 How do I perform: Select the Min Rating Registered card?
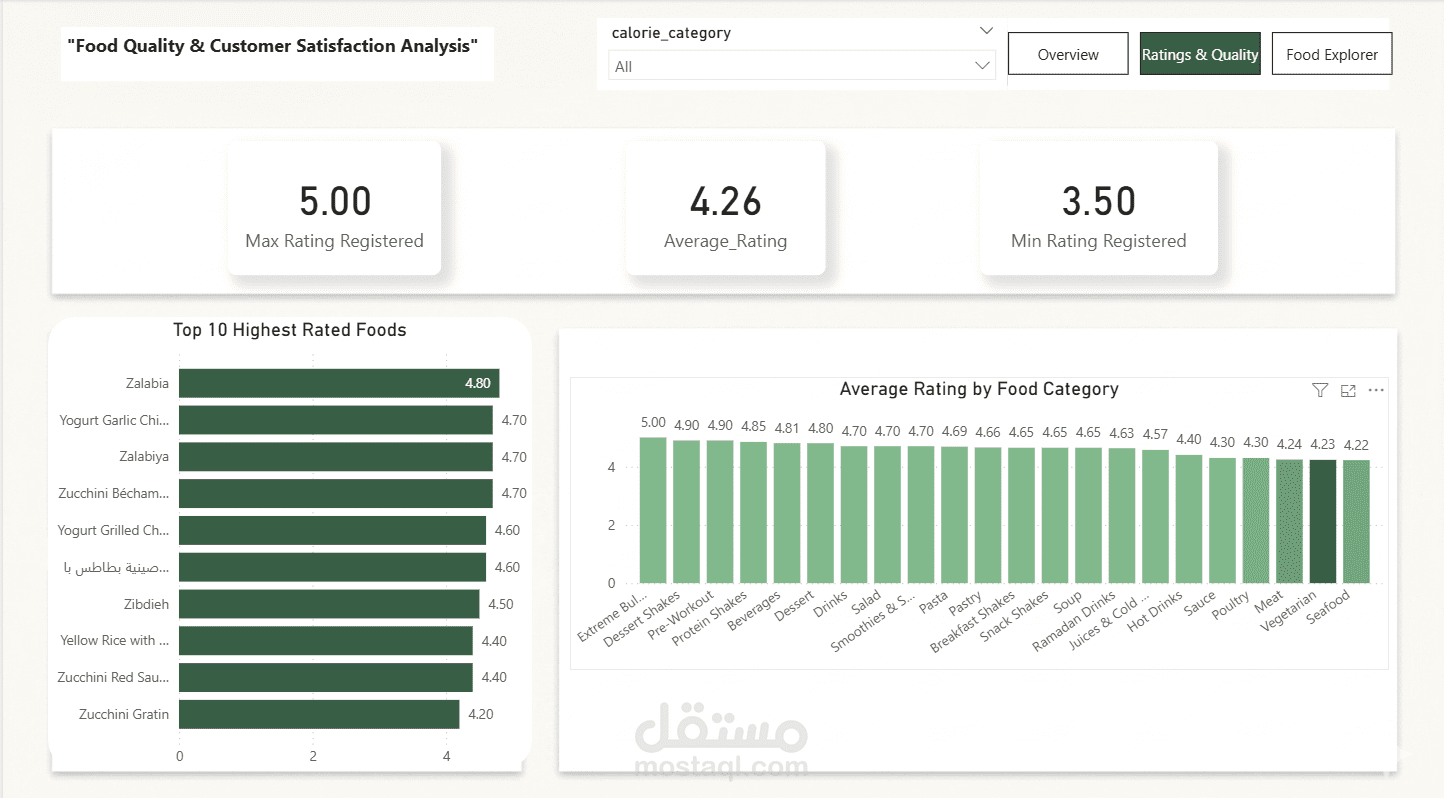point(1099,208)
